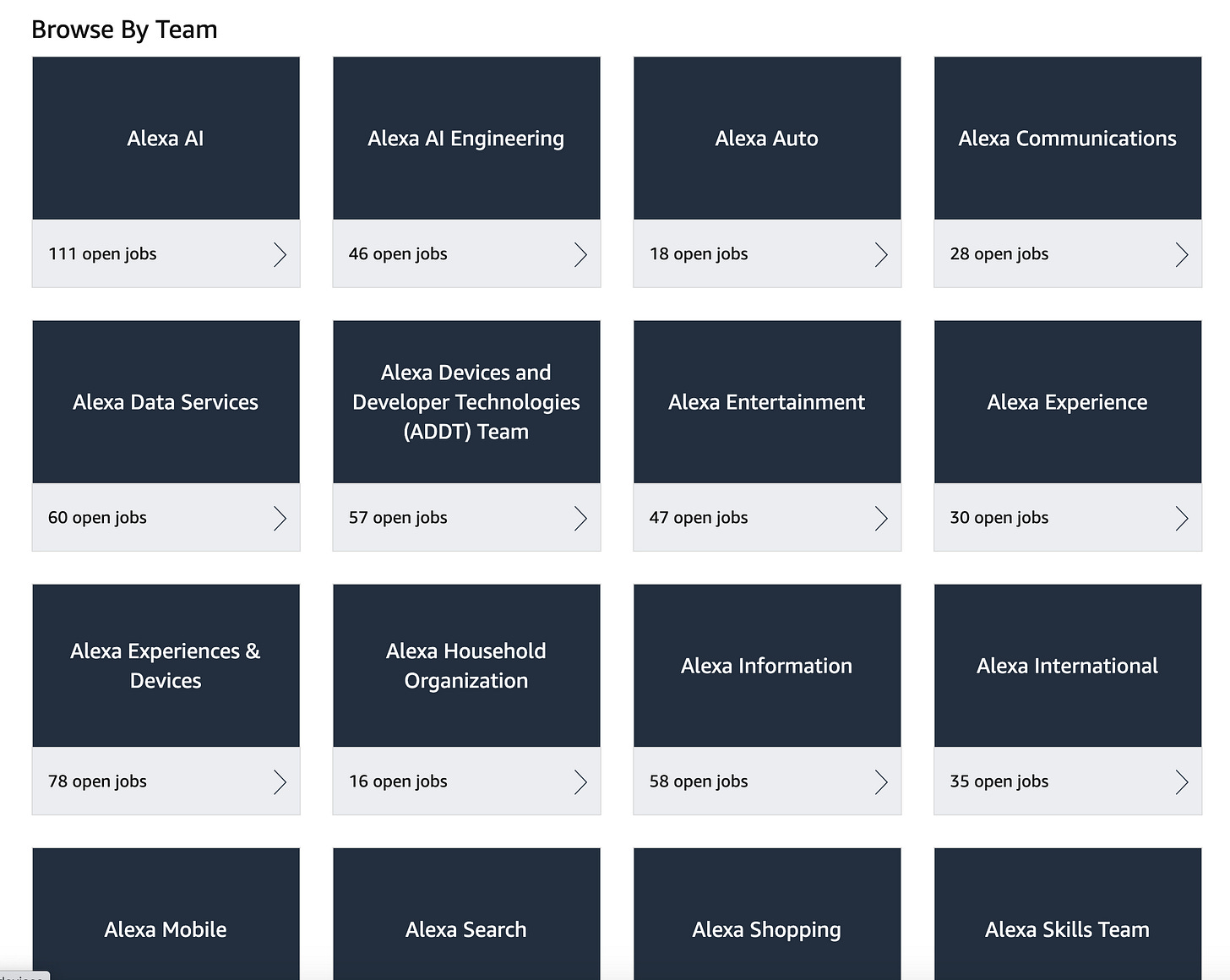
Task: Click the "30 open jobs" text
Action: [999, 518]
